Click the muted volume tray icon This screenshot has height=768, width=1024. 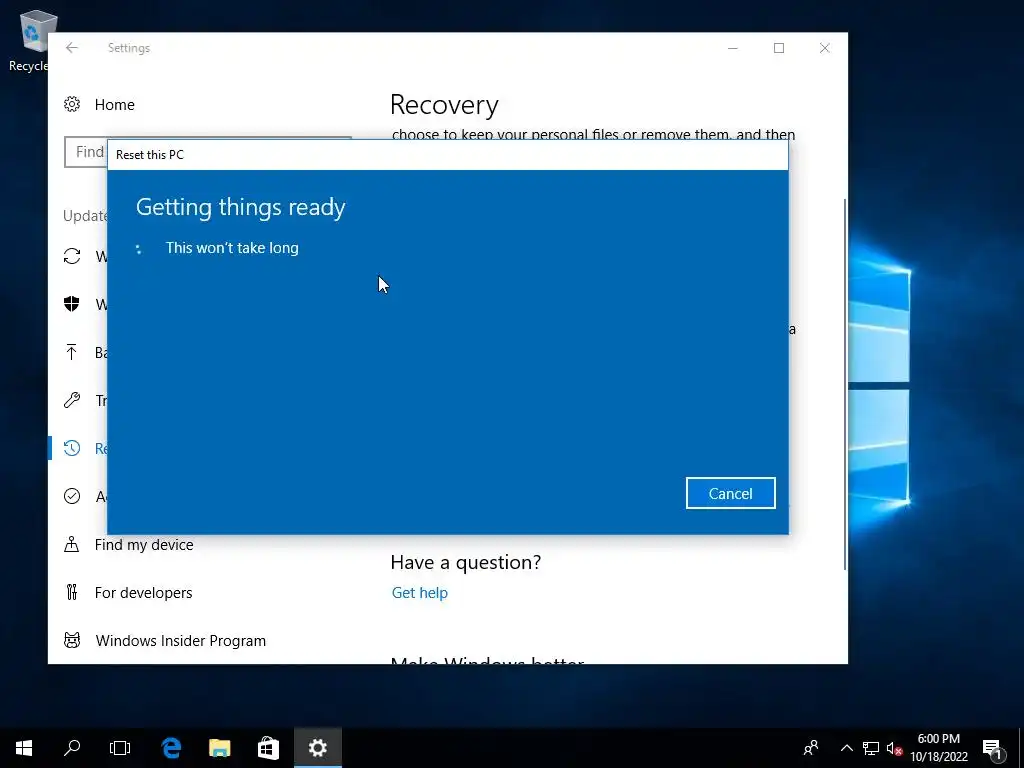click(894, 748)
